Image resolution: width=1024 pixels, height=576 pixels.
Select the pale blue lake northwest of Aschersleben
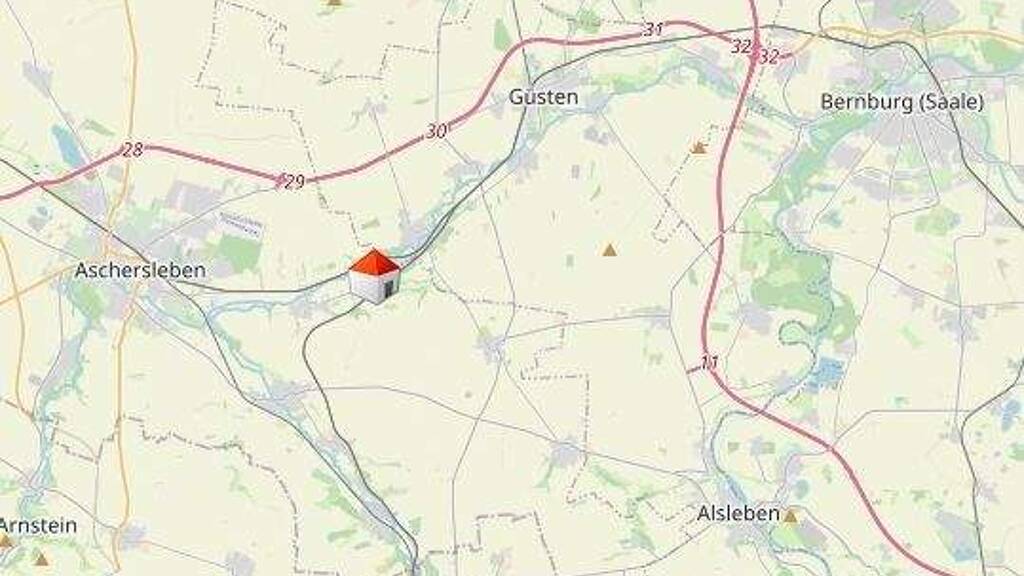click(65, 144)
